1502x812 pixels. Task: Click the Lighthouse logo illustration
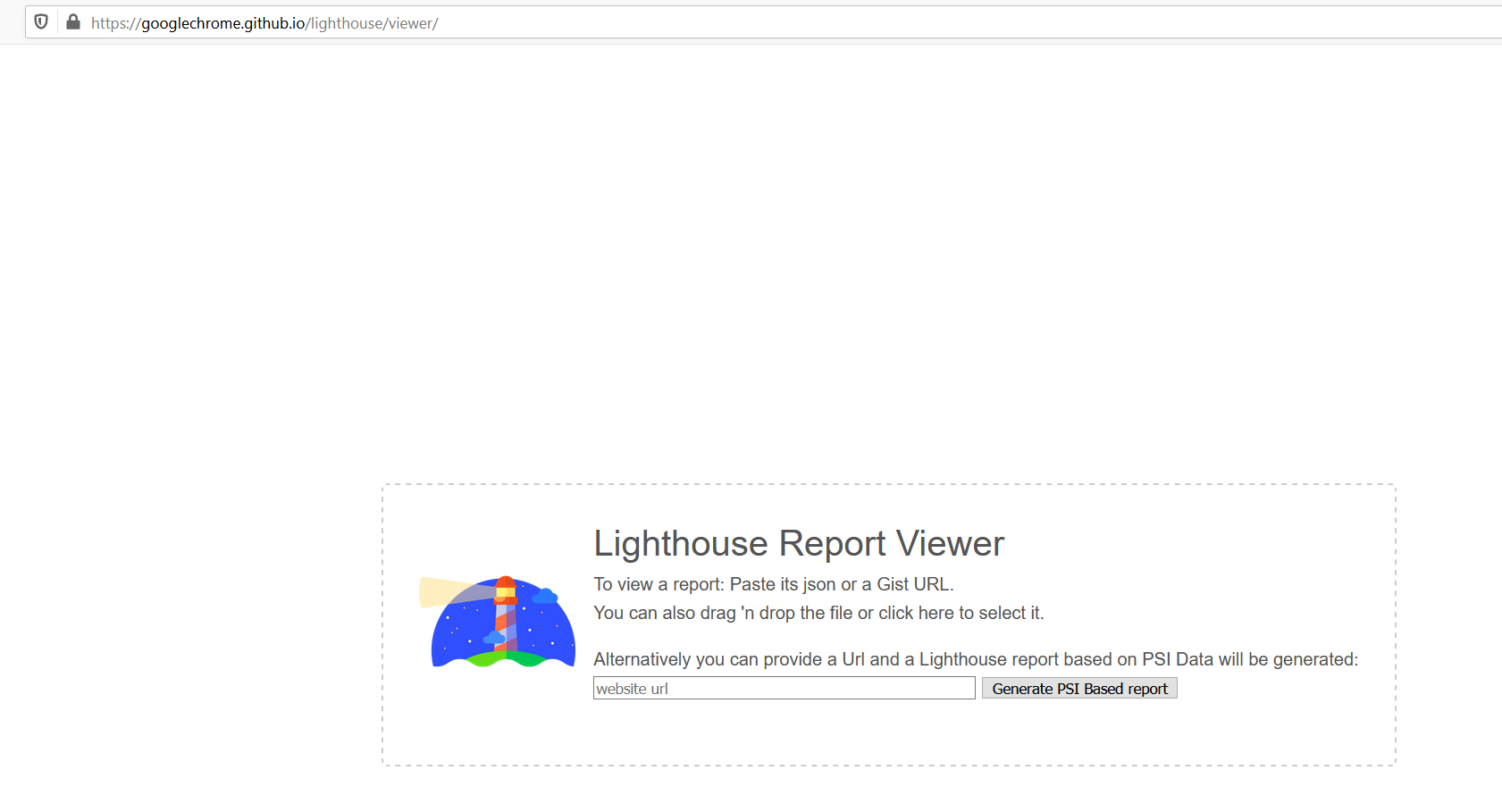500,616
